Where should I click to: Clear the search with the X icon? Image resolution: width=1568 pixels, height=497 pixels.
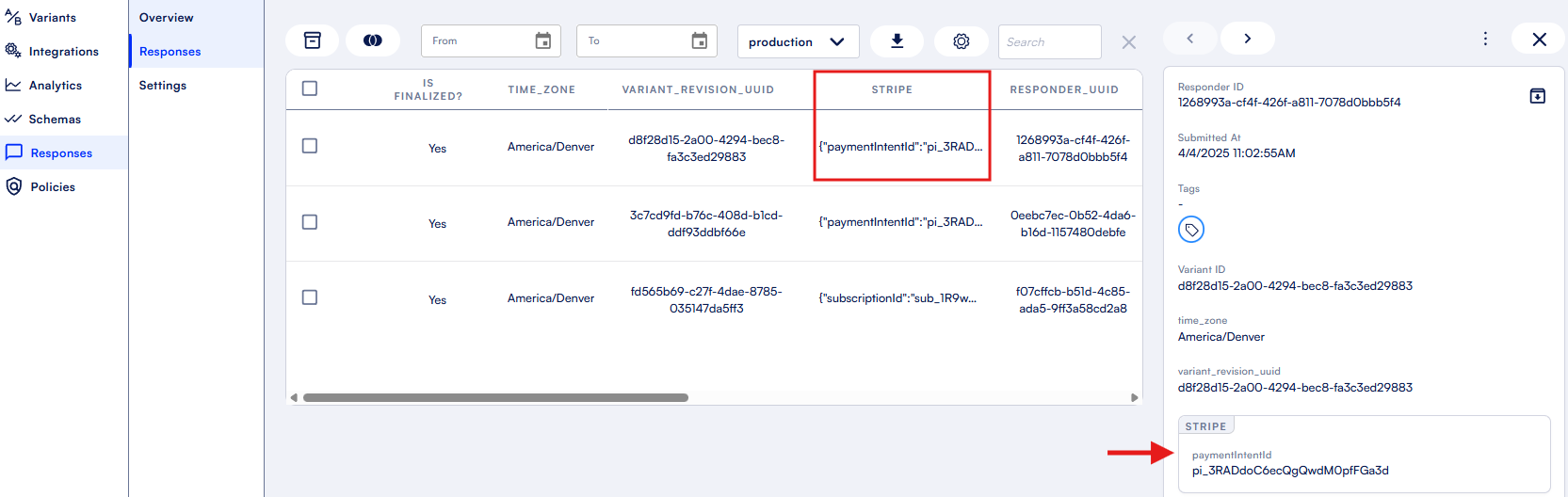(x=1129, y=42)
